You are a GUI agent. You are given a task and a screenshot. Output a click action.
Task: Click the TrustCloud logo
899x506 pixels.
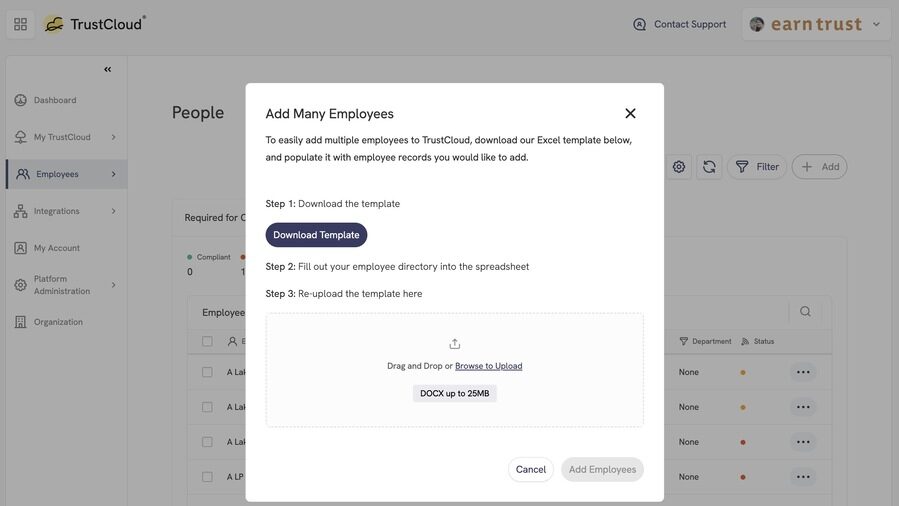(x=95, y=24)
